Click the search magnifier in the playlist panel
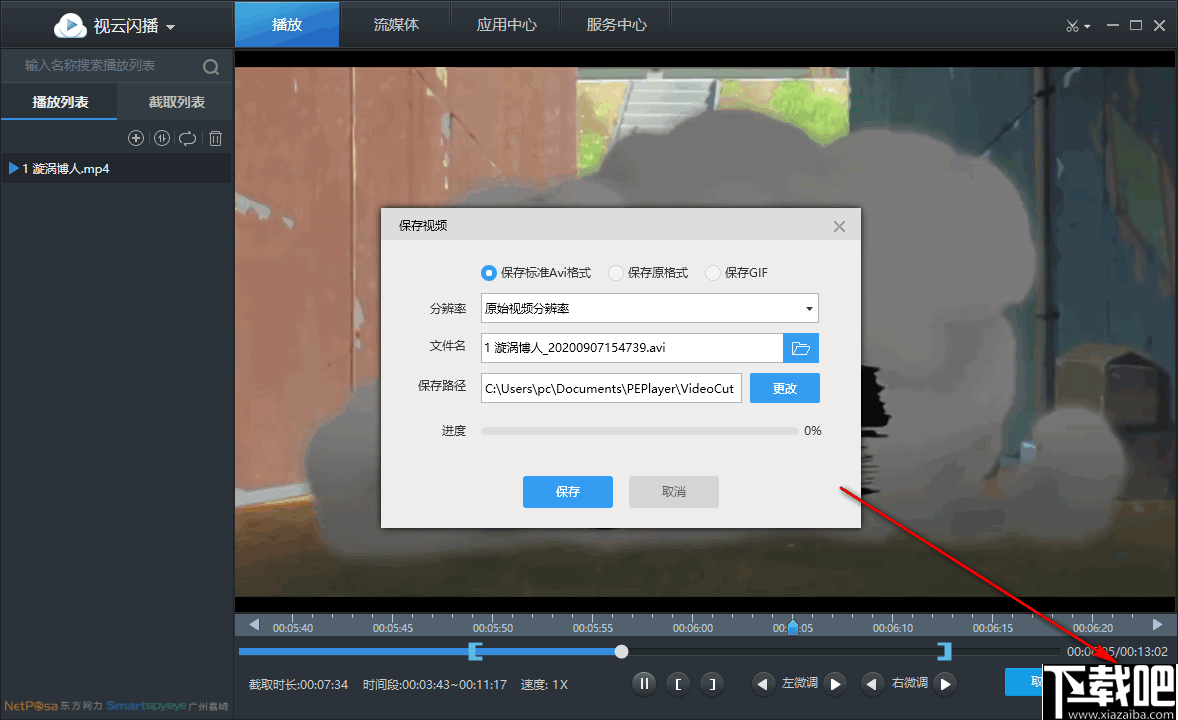This screenshot has height=720, width=1178. pos(210,66)
